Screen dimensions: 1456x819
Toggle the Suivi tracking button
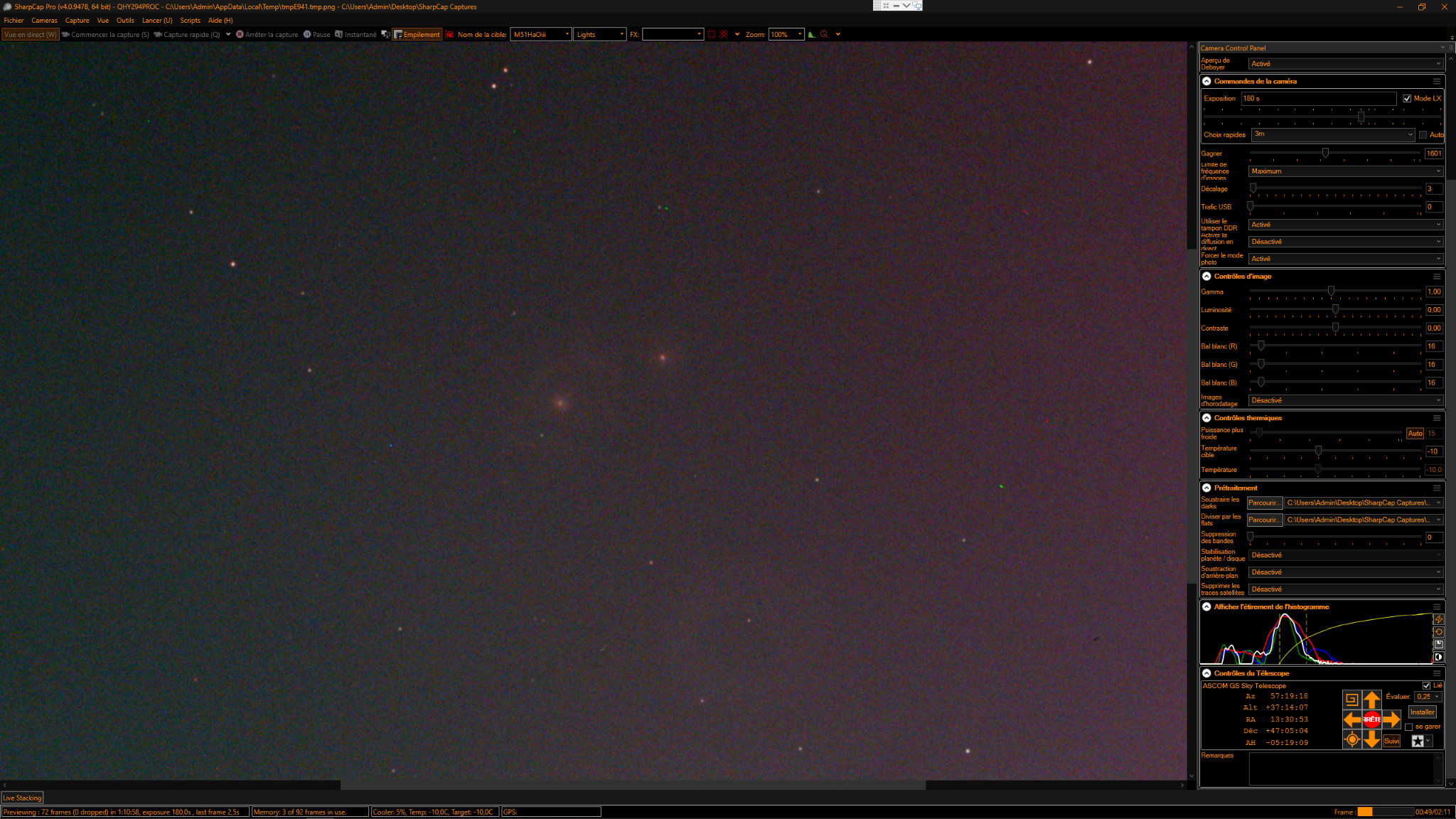[1391, 741]
